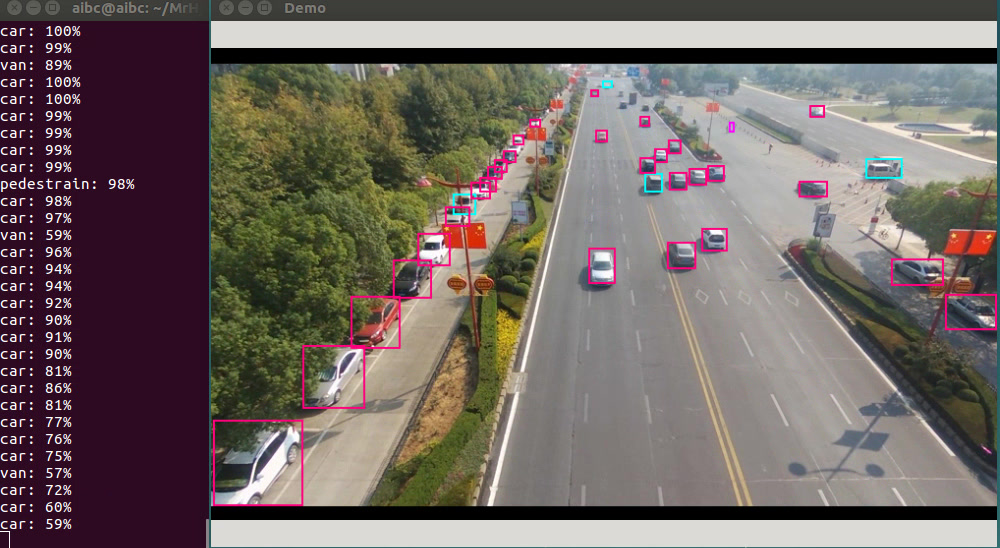This screenshot has width=1000, height=548.
Task: Select the 'car: 92%' output line
Action: tap(36, 303)
